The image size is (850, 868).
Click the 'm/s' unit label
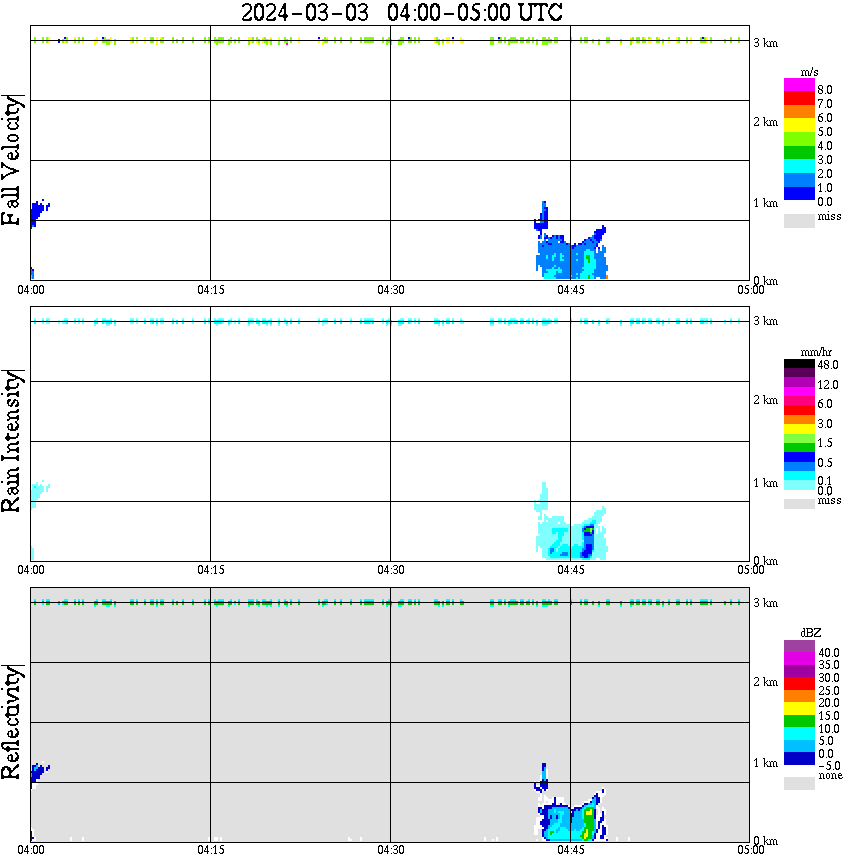coord(809,72)
